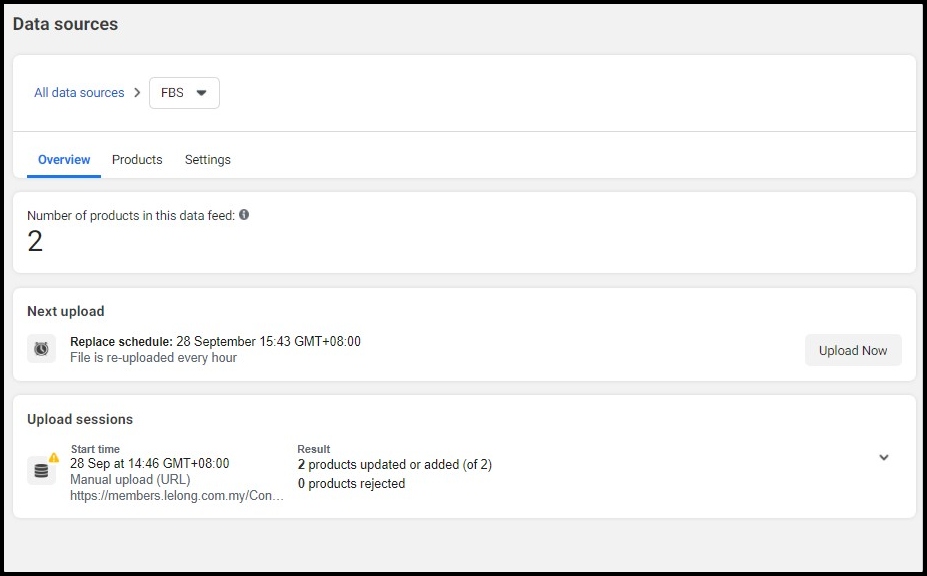Viewport: 927px width, 576px height.
Task: Go to All data sources link
Action: coord(79,93)
